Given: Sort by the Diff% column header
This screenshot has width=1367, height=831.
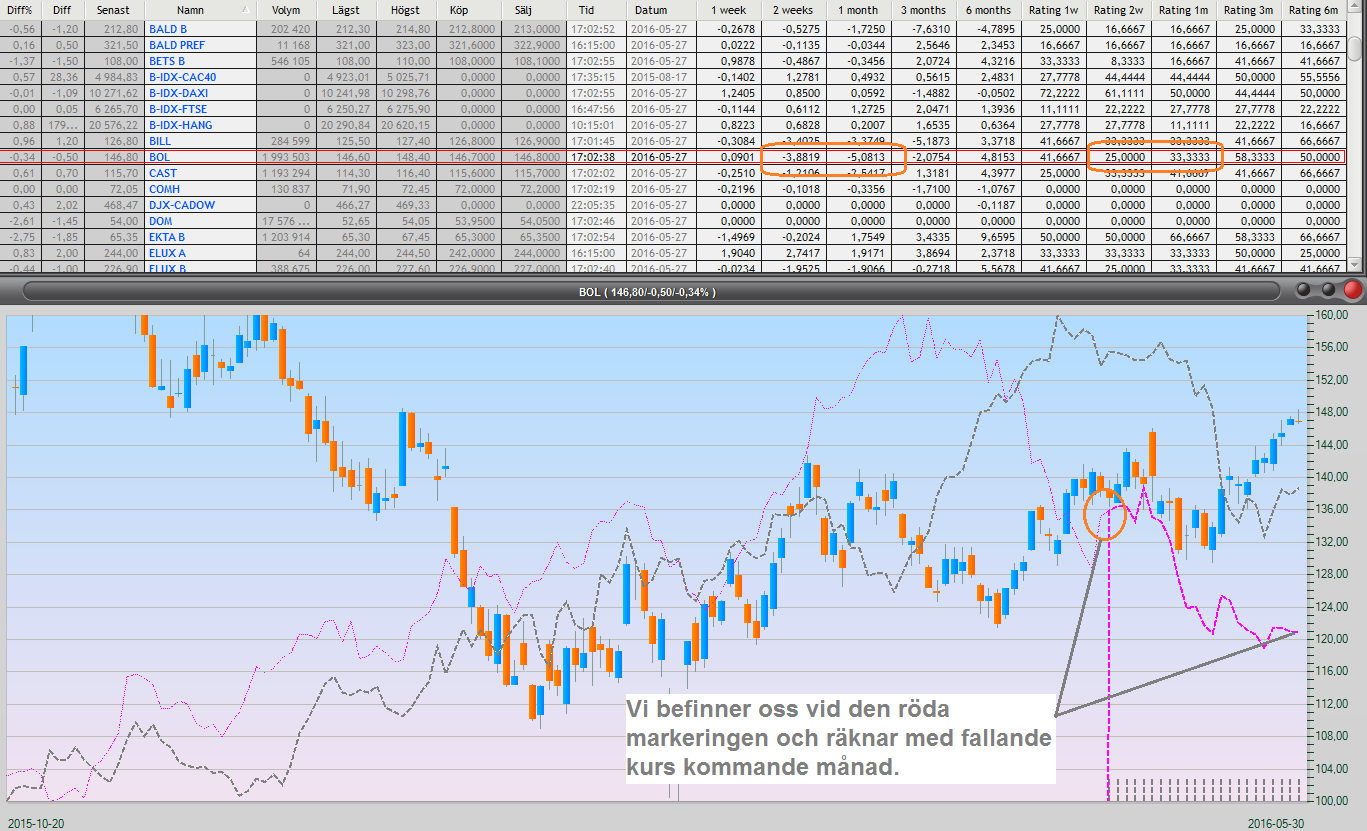Looking at the screenshot, I should pyautogui.click(x=20, y=9).
